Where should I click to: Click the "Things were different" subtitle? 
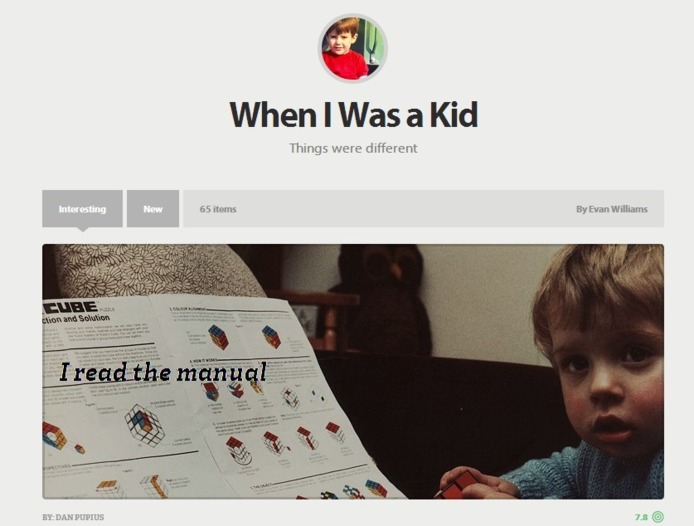pos(353,148)
